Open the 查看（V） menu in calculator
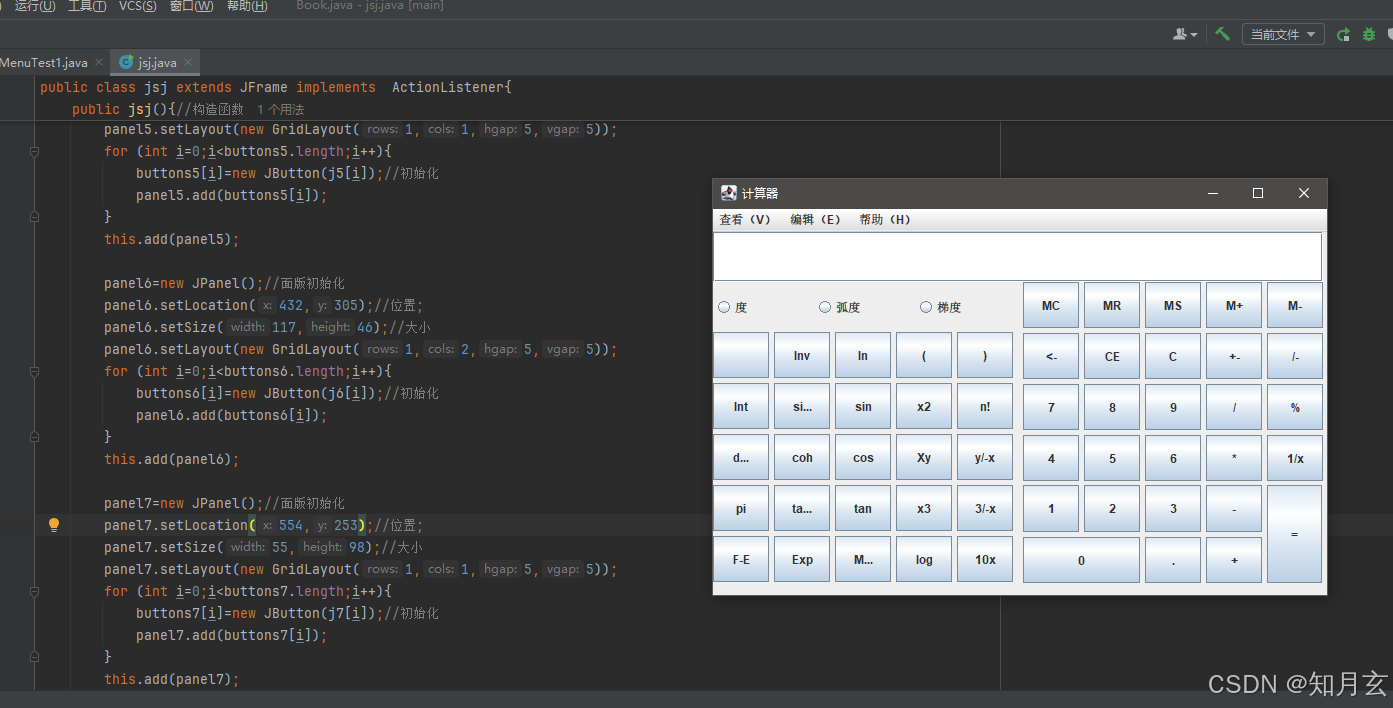Viewport: 1393px width, 708px height. pos(745,219)
